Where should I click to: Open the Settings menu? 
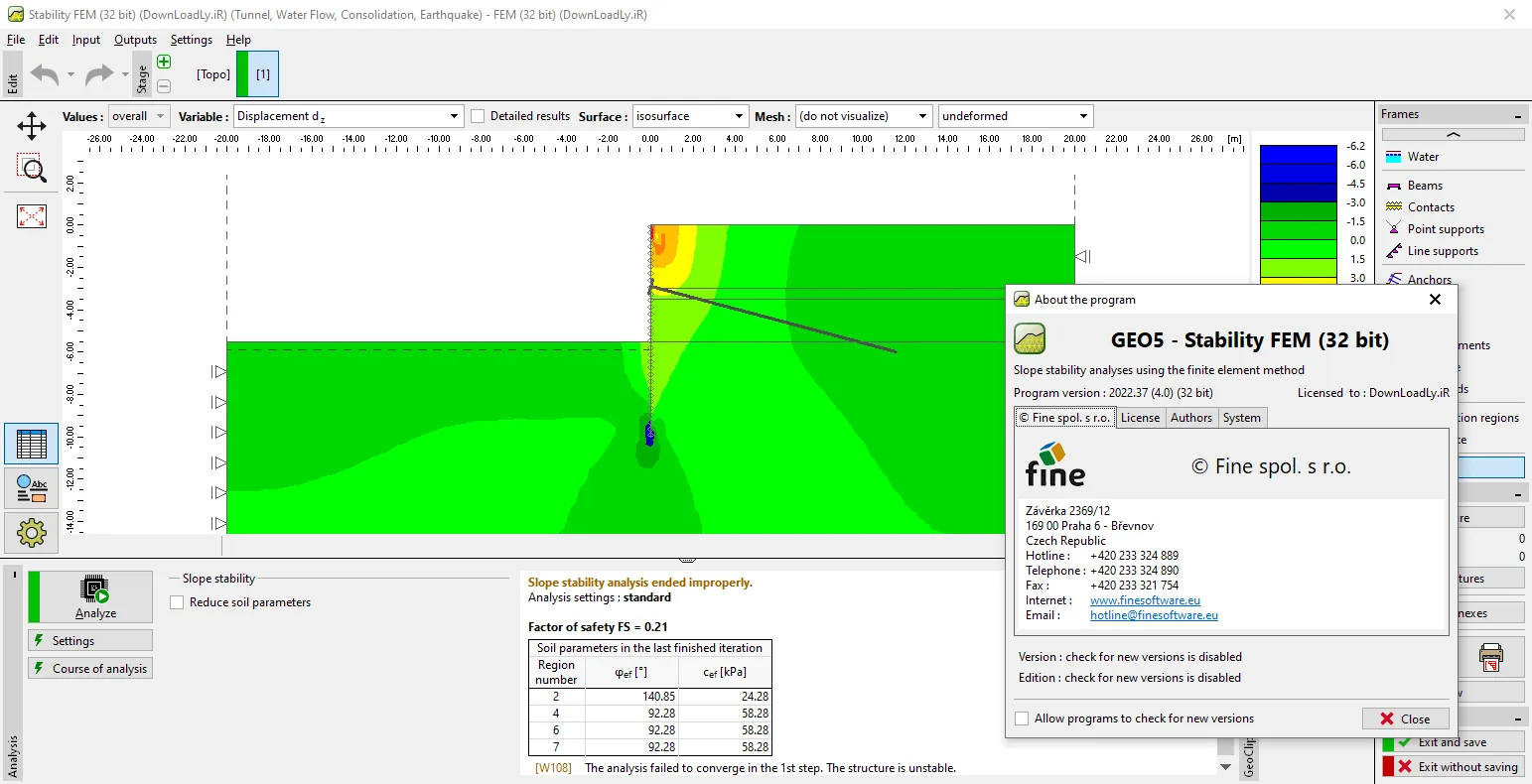[x=192, y=40]
